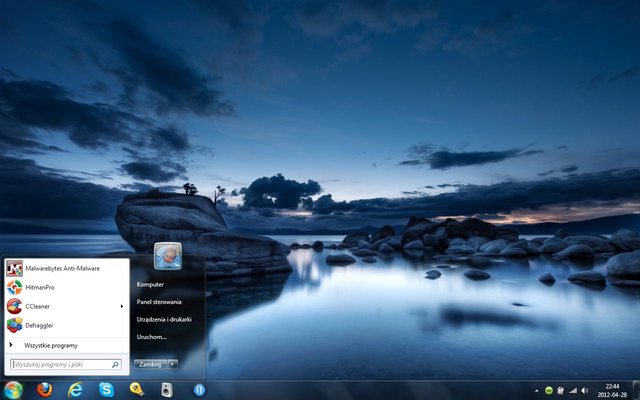Open Internet Explorer from the taskbar
The height and width of the screenshot is (400, 640).
click(x=75, y=390)
